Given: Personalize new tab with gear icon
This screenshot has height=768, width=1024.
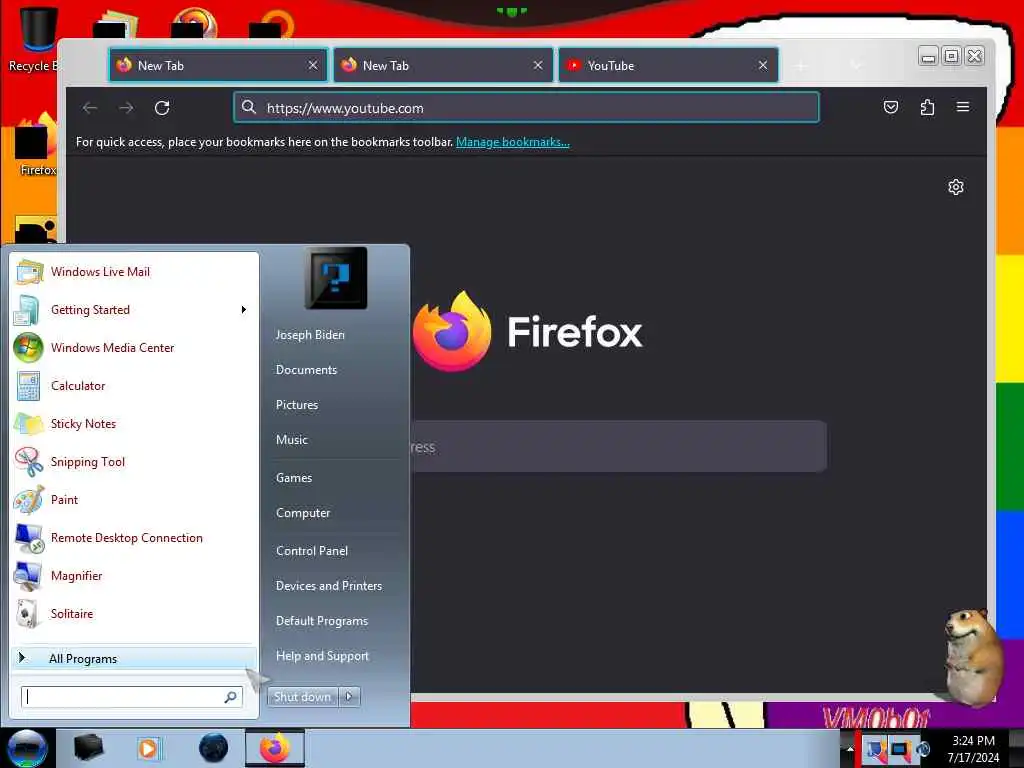Looking at the screenshot, I should [956, 187].
